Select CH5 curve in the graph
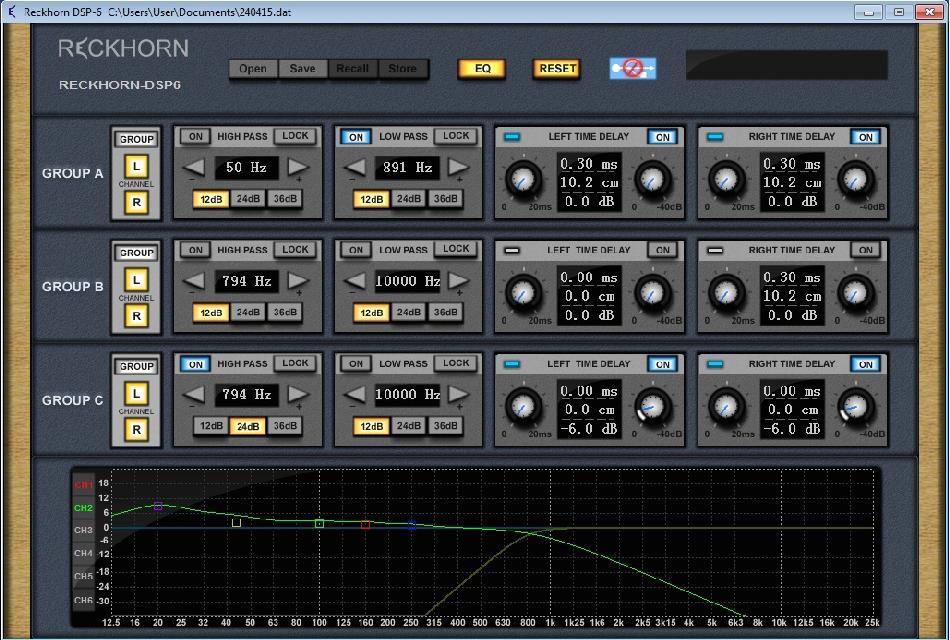The width and height of the screenshot is (950, 640). click(84, 576)
